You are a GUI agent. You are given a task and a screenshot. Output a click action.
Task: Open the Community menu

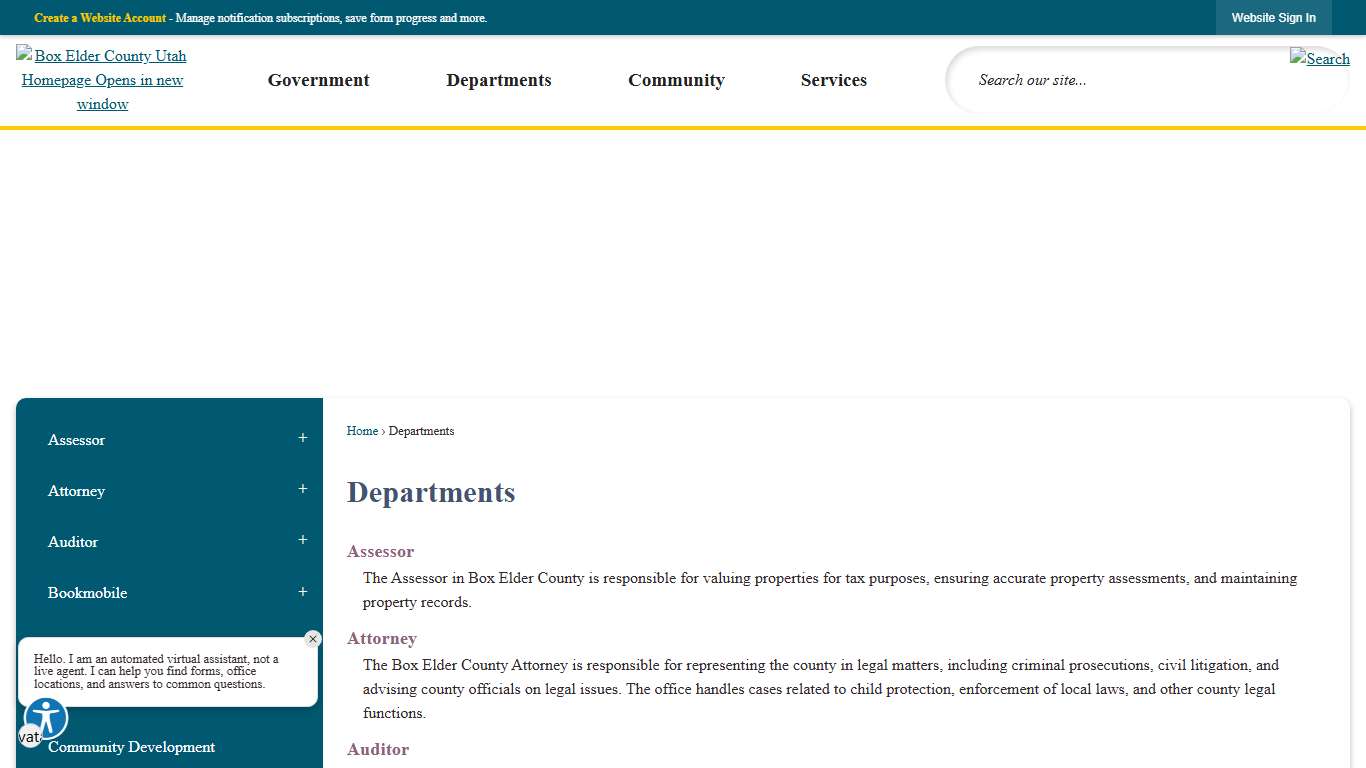point(676,80)
